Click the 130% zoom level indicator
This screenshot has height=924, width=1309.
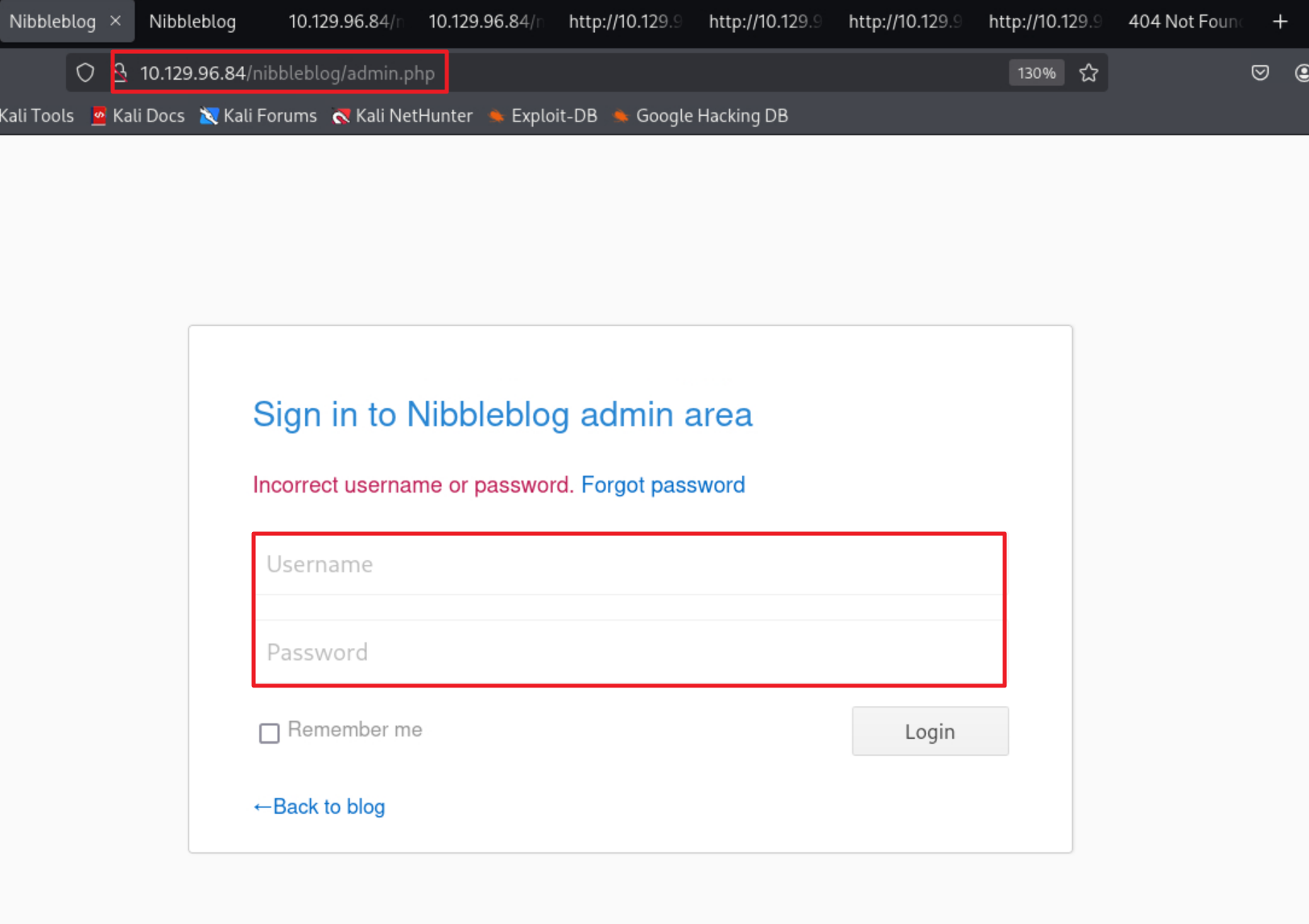point(1036,73)
